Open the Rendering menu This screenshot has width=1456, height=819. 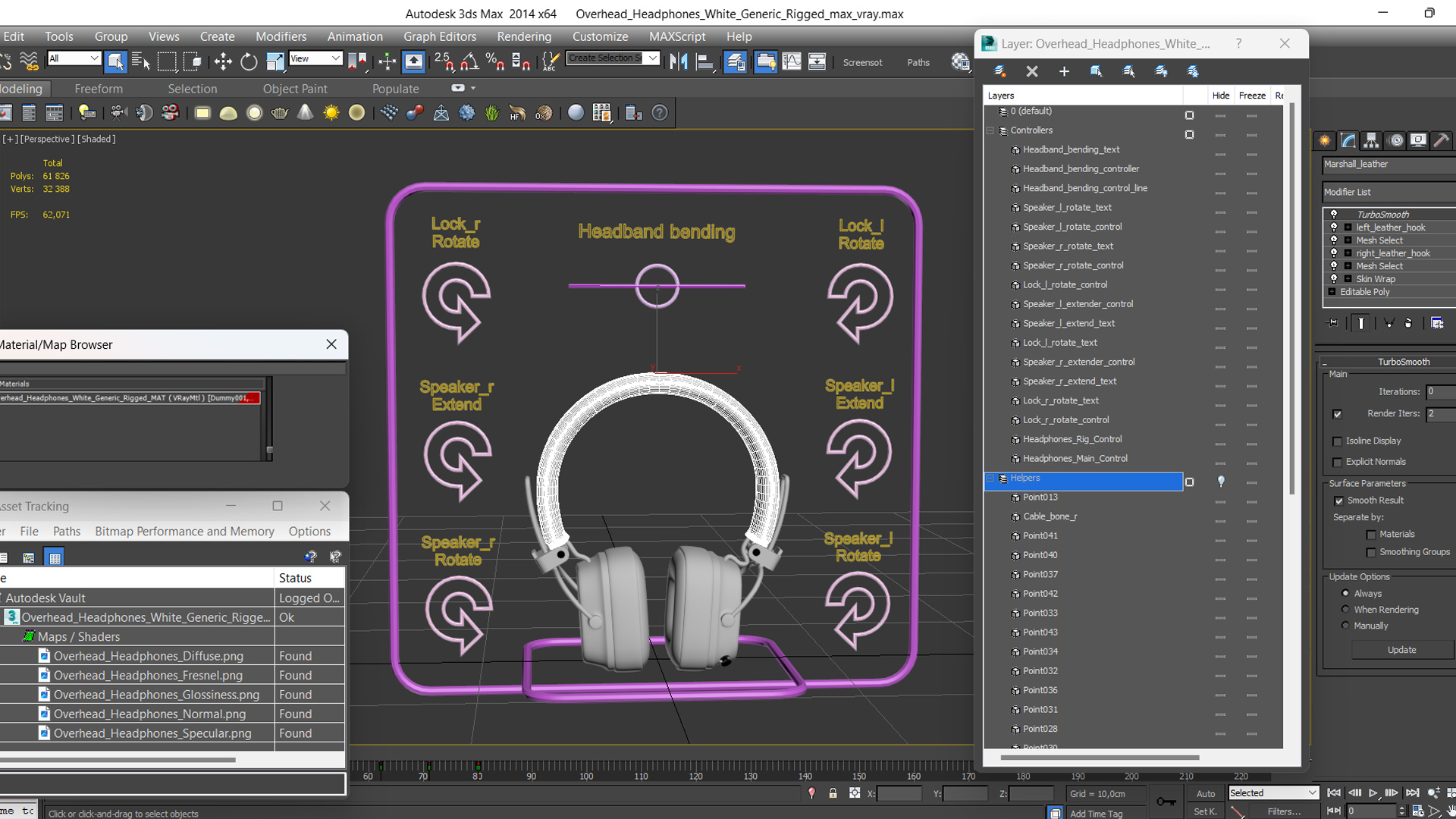[x=524, y=36]
